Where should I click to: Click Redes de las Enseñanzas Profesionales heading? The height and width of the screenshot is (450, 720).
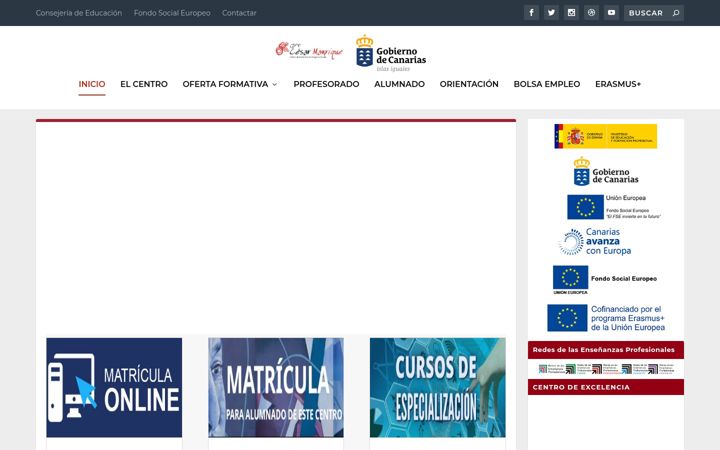[x=606, y=350]
